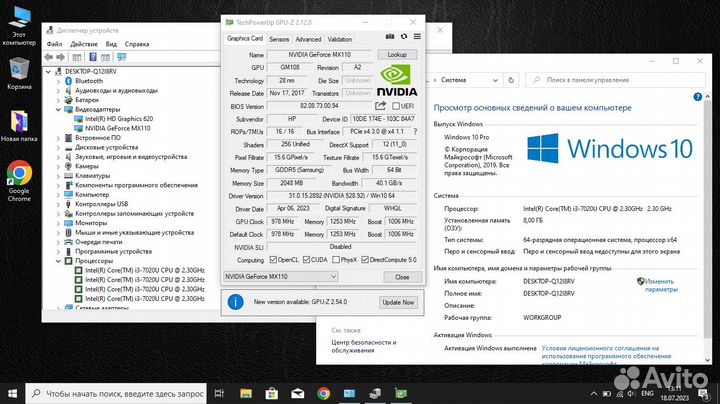Click the BIOS export share icon
Image resolution: width=720 pixels, height=404 pixels.
(x=380, y=106)
